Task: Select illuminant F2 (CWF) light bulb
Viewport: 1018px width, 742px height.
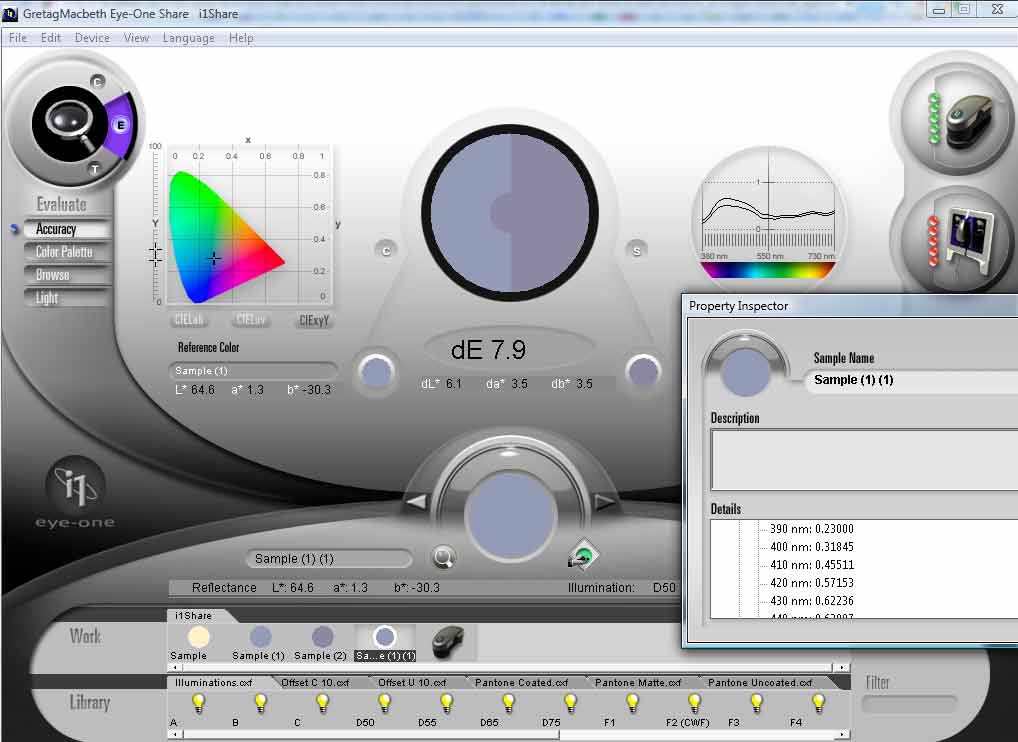Action: pyautogui.click(x=694, y=702)
